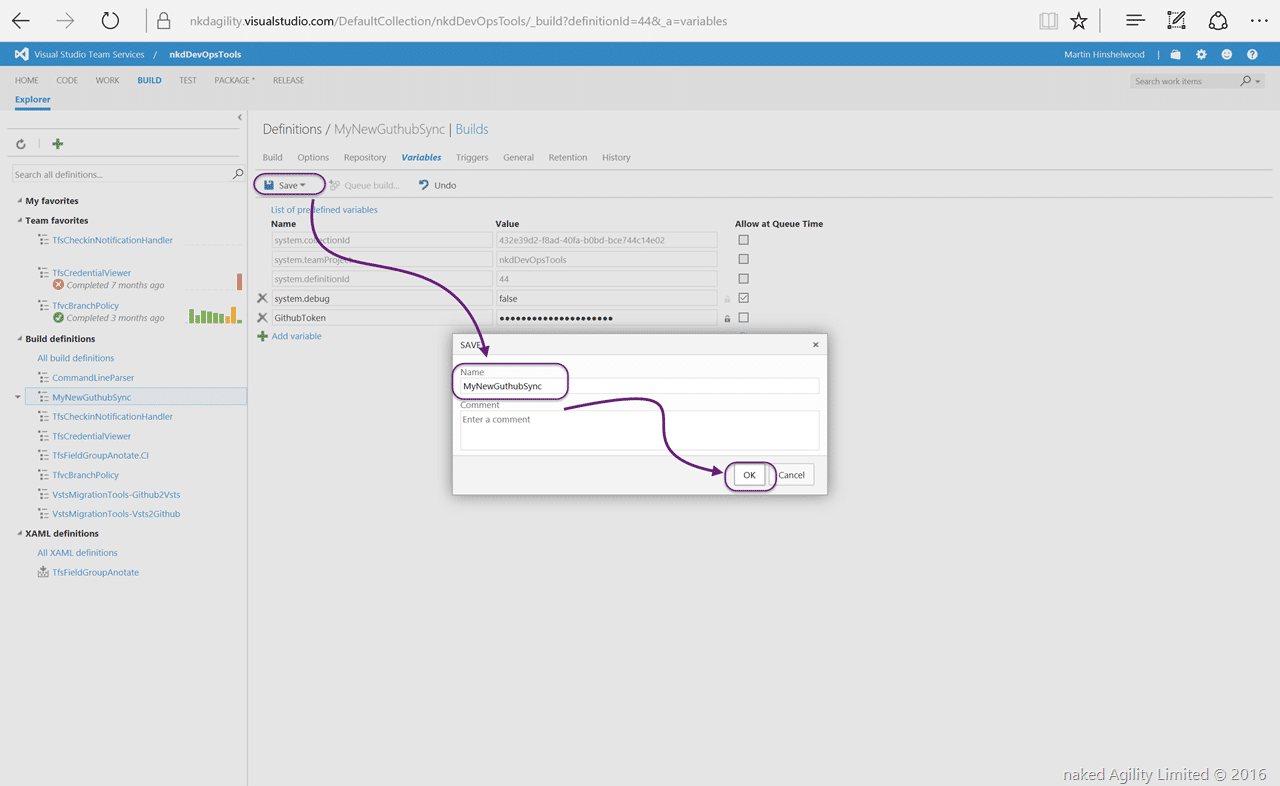Image resolution: width=1280 pixels, height=786 pixels.
Task: Open the RELEASE hub menu
Action: (288, 80)
